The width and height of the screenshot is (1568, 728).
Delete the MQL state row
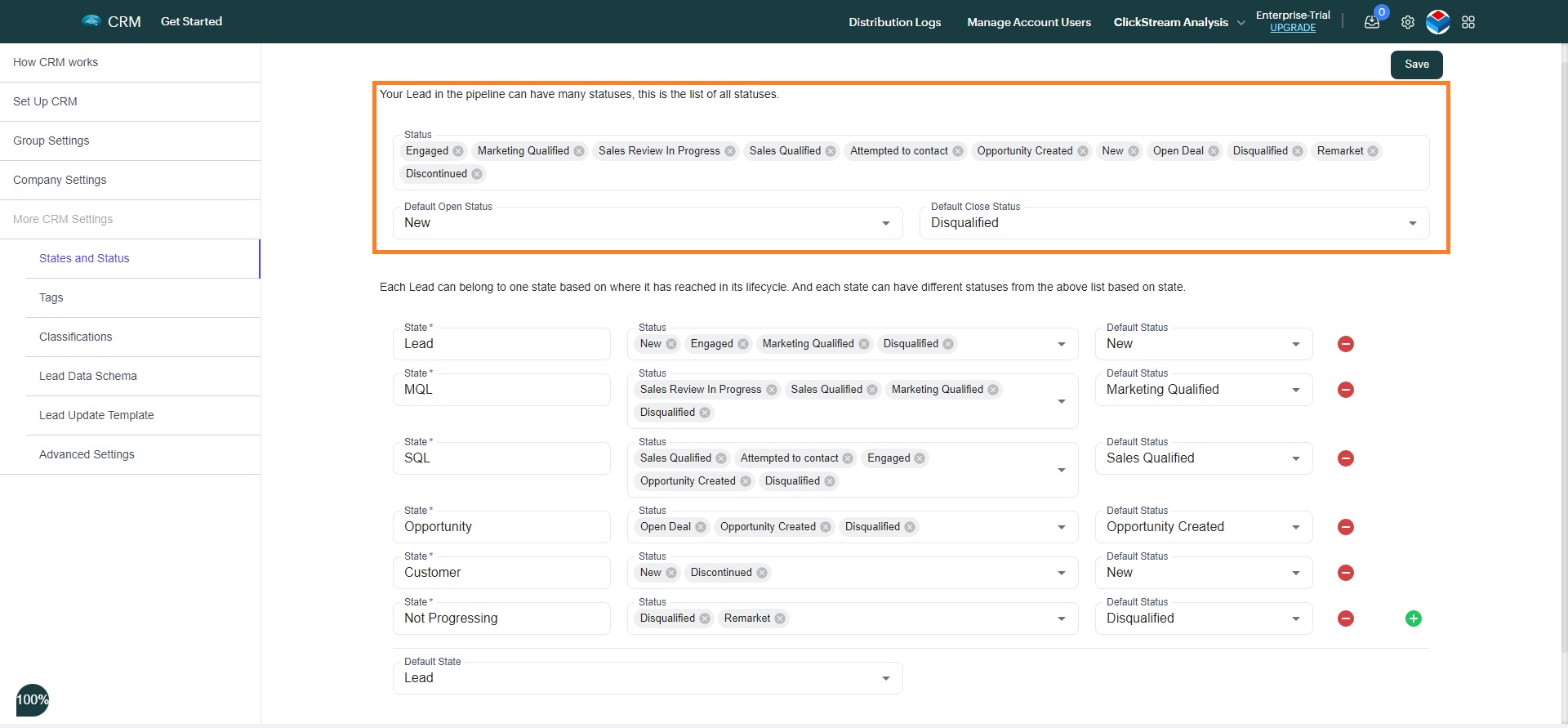point(1346,390)
